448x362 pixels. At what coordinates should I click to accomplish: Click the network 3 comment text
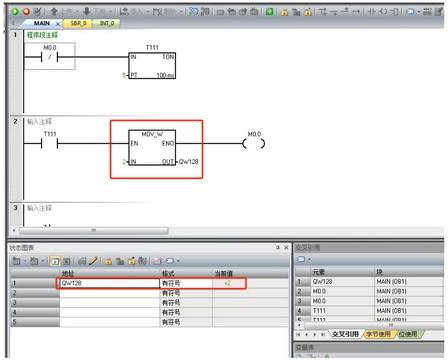pyautogui.click(x=39, y=208)
